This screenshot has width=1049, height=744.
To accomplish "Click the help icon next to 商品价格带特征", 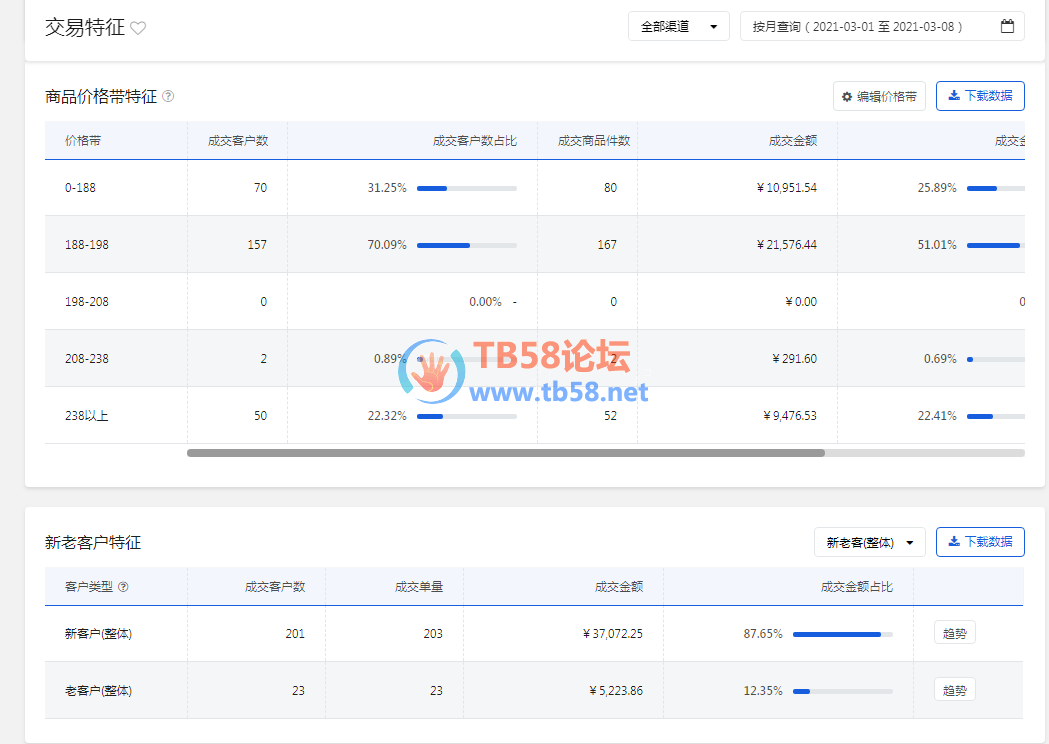I will 168,97.
